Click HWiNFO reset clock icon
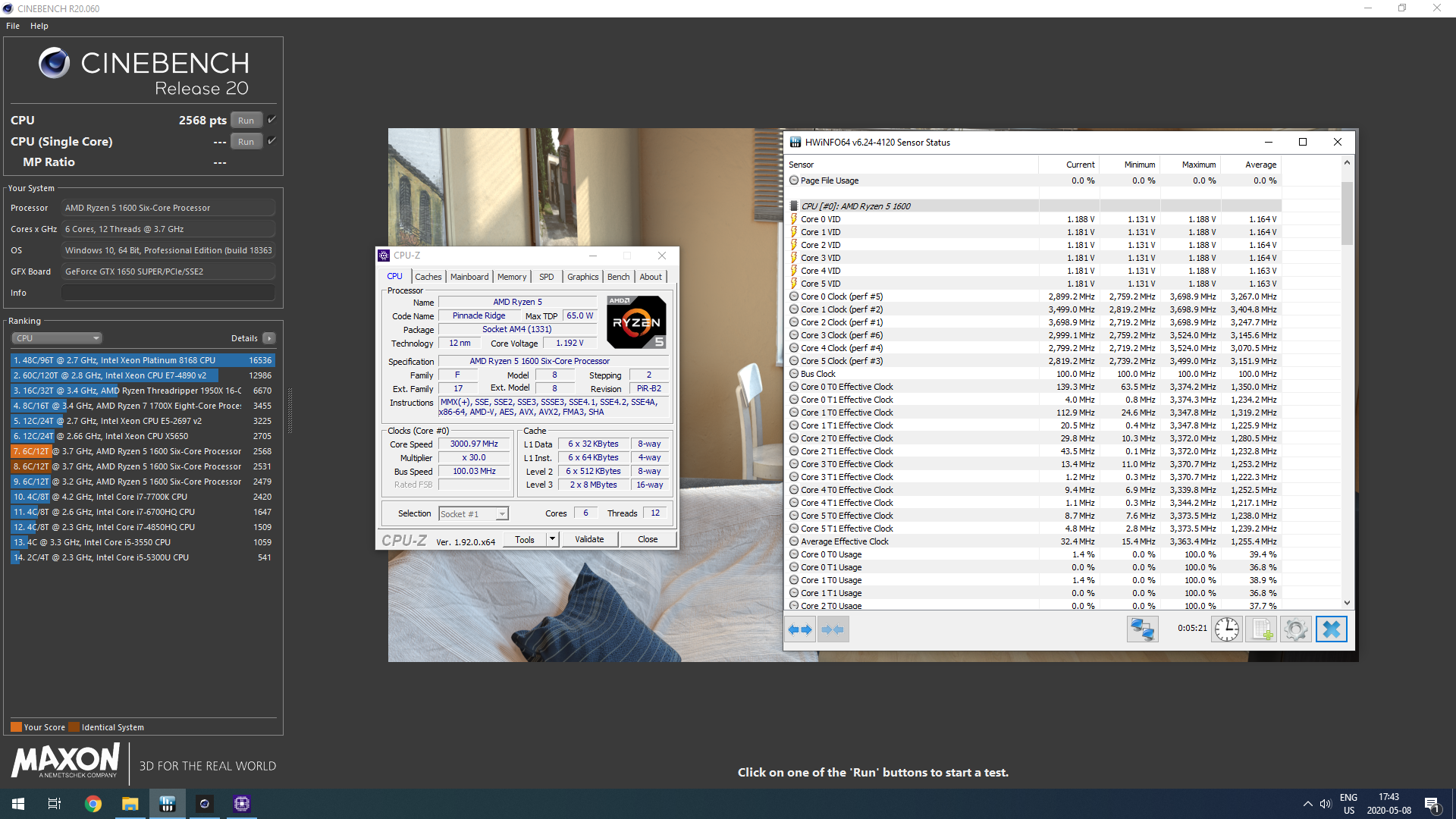 (x=1226, y=629)
